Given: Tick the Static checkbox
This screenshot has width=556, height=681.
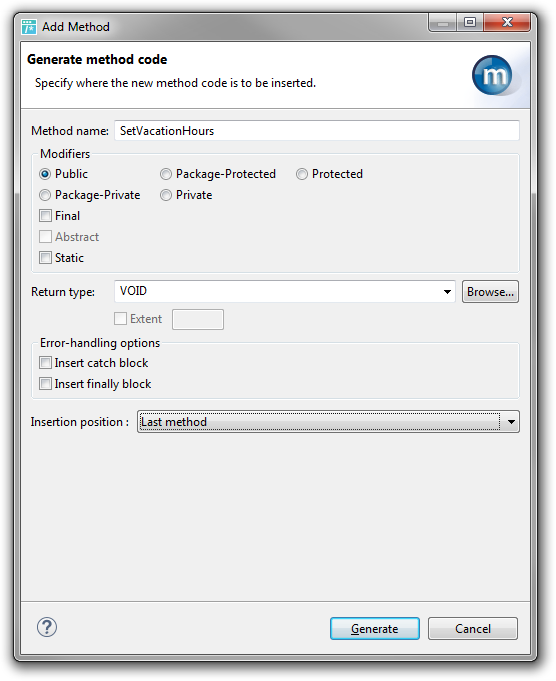Looking at the screenshot, I should [x=45, y=258].
